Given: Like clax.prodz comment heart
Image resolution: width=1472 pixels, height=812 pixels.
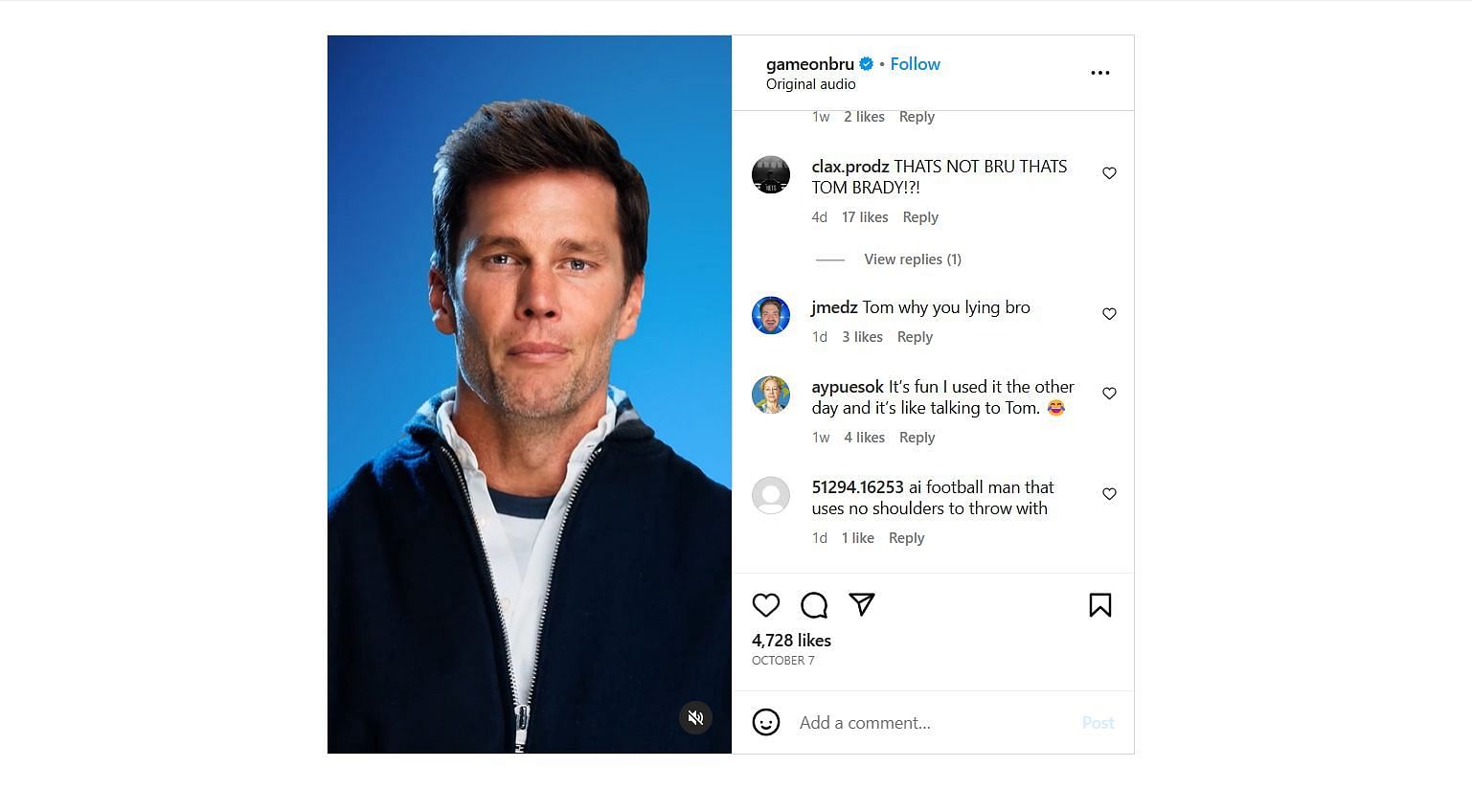Looking at the screenshot, I should coord(1109,173).
